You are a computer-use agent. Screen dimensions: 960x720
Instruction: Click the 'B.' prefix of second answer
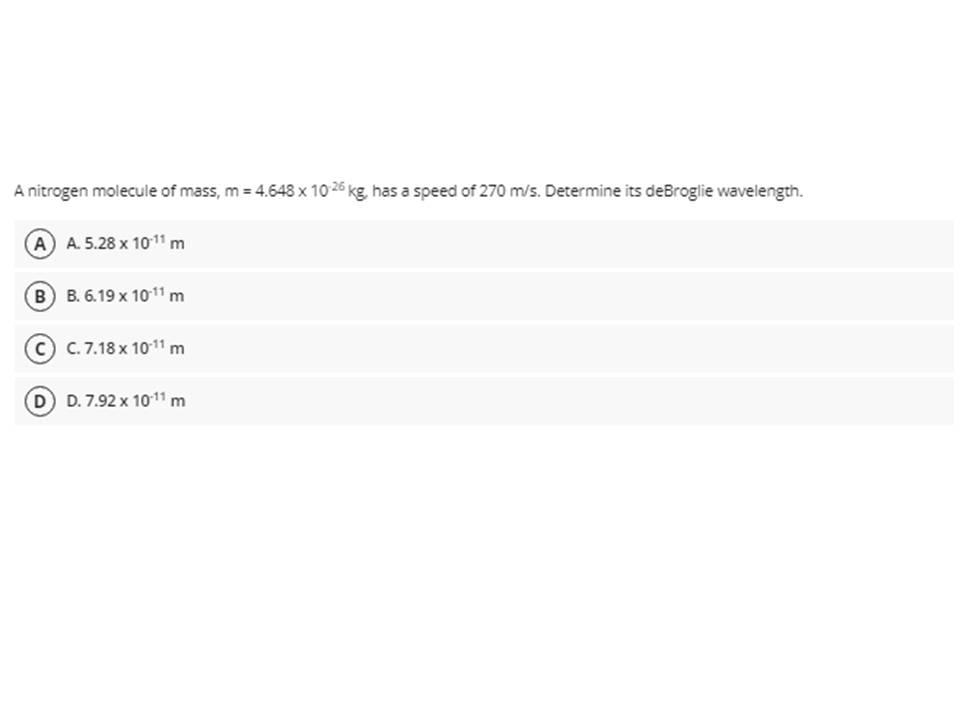pos(73,296)
